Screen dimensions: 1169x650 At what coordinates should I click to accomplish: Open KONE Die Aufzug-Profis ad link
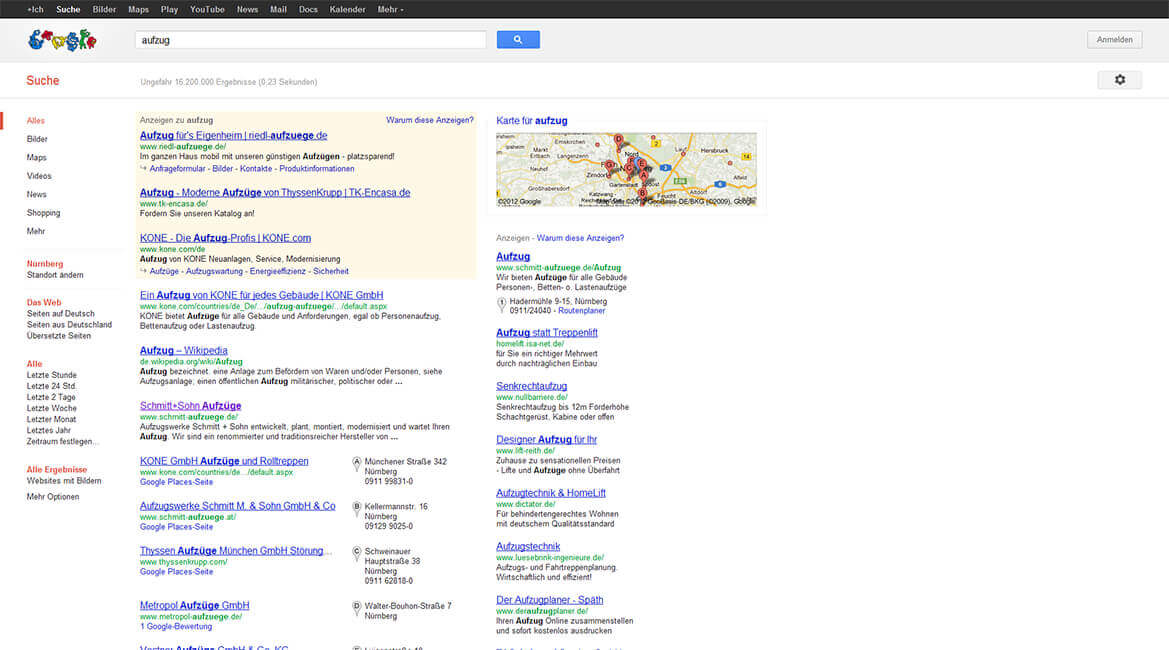[x=225, y=238]
